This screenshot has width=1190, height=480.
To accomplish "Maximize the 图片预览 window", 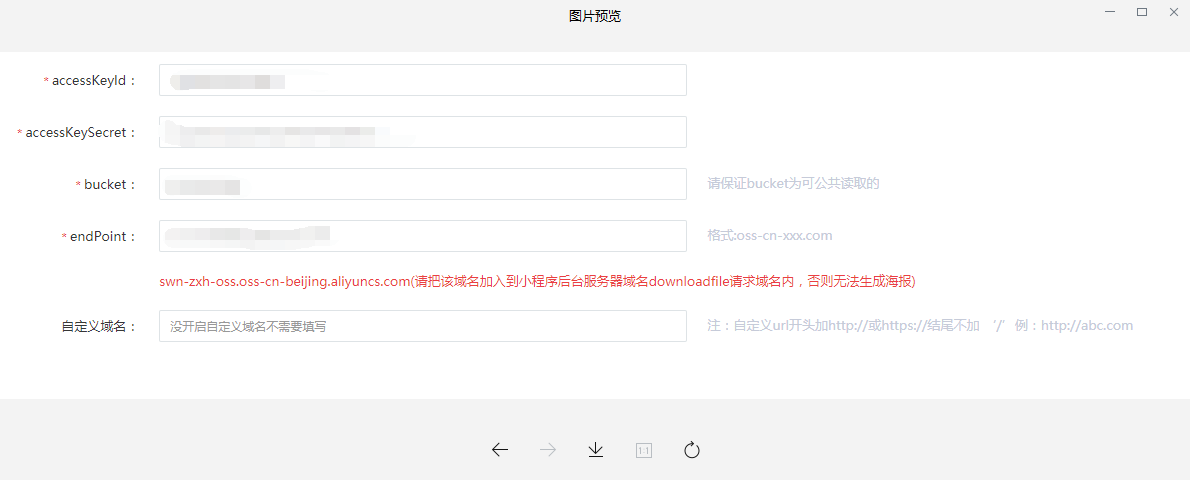I will pos(1142,12).
